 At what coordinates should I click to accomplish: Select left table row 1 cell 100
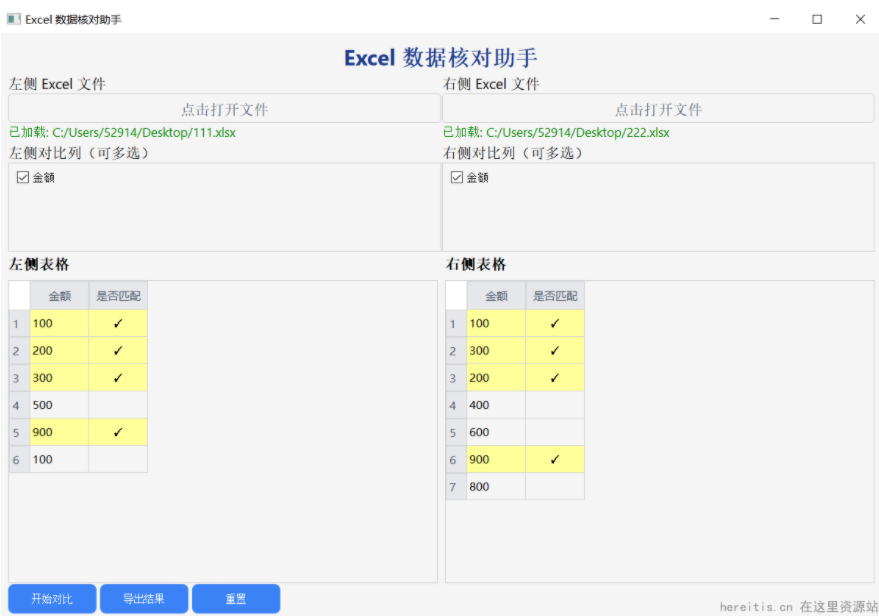click(59, 323)
